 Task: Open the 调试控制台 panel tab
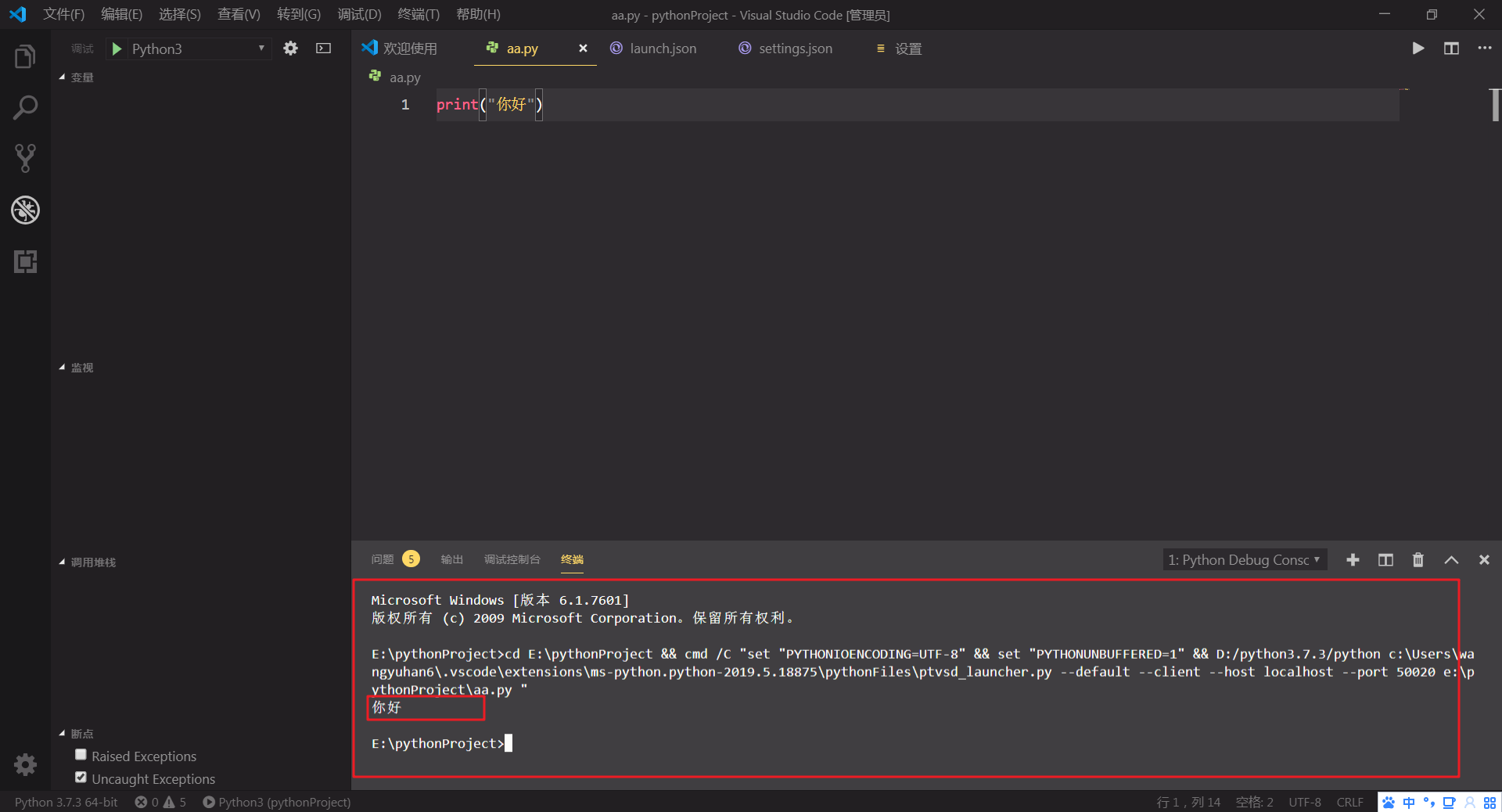pos(512,559)
